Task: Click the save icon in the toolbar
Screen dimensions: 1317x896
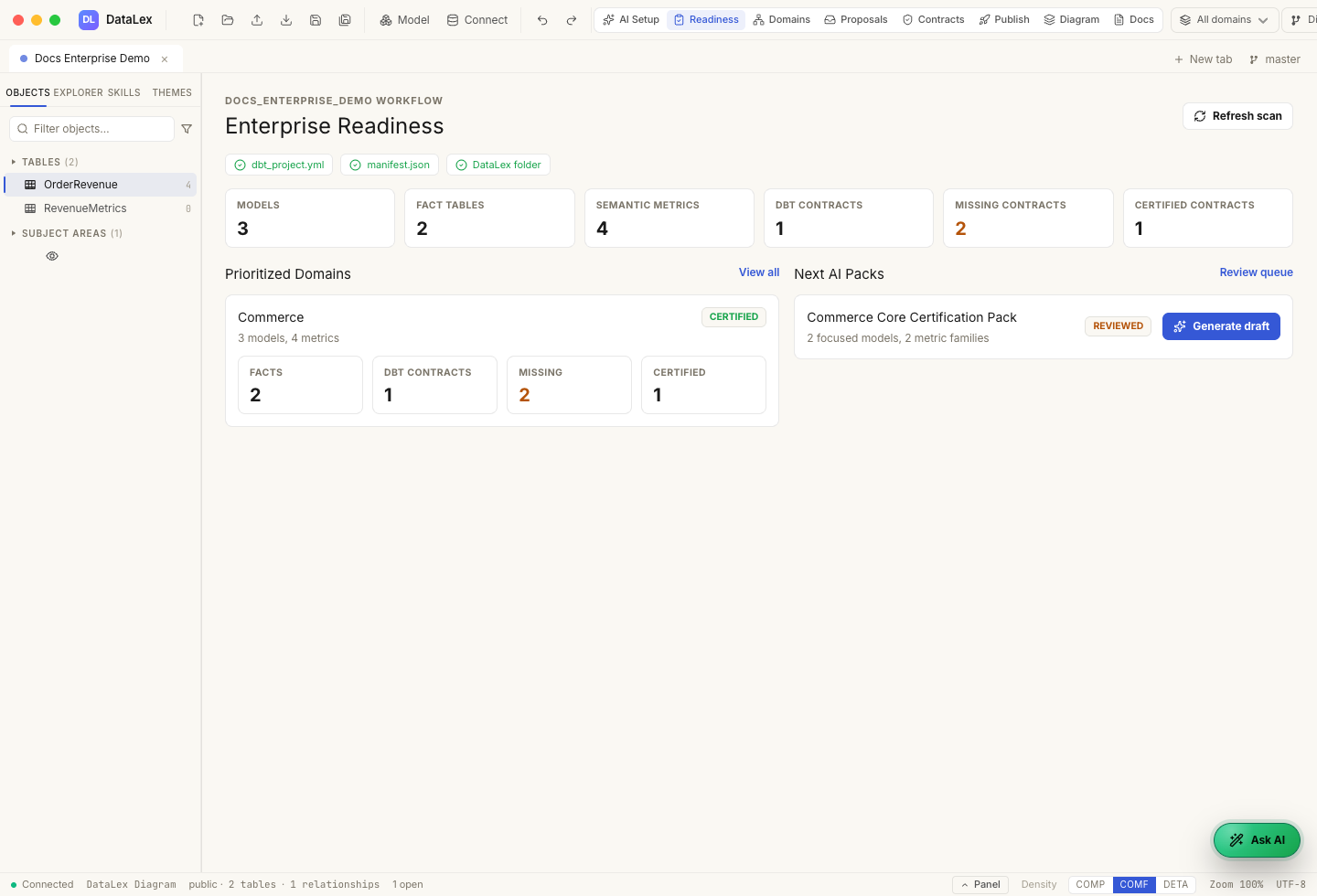Action: pyautogui.click(x=316, y=20)
